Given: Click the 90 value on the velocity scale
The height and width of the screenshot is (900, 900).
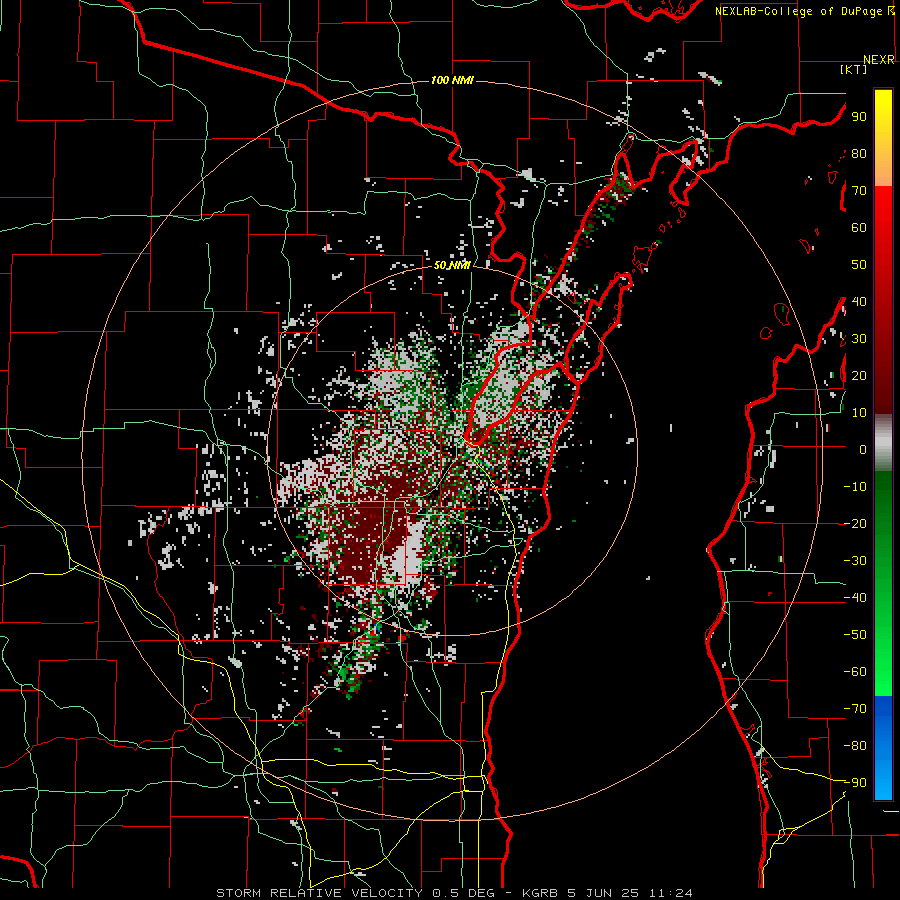Looking at the screenshot, I should pyautogui.click(x=859, y=117).
